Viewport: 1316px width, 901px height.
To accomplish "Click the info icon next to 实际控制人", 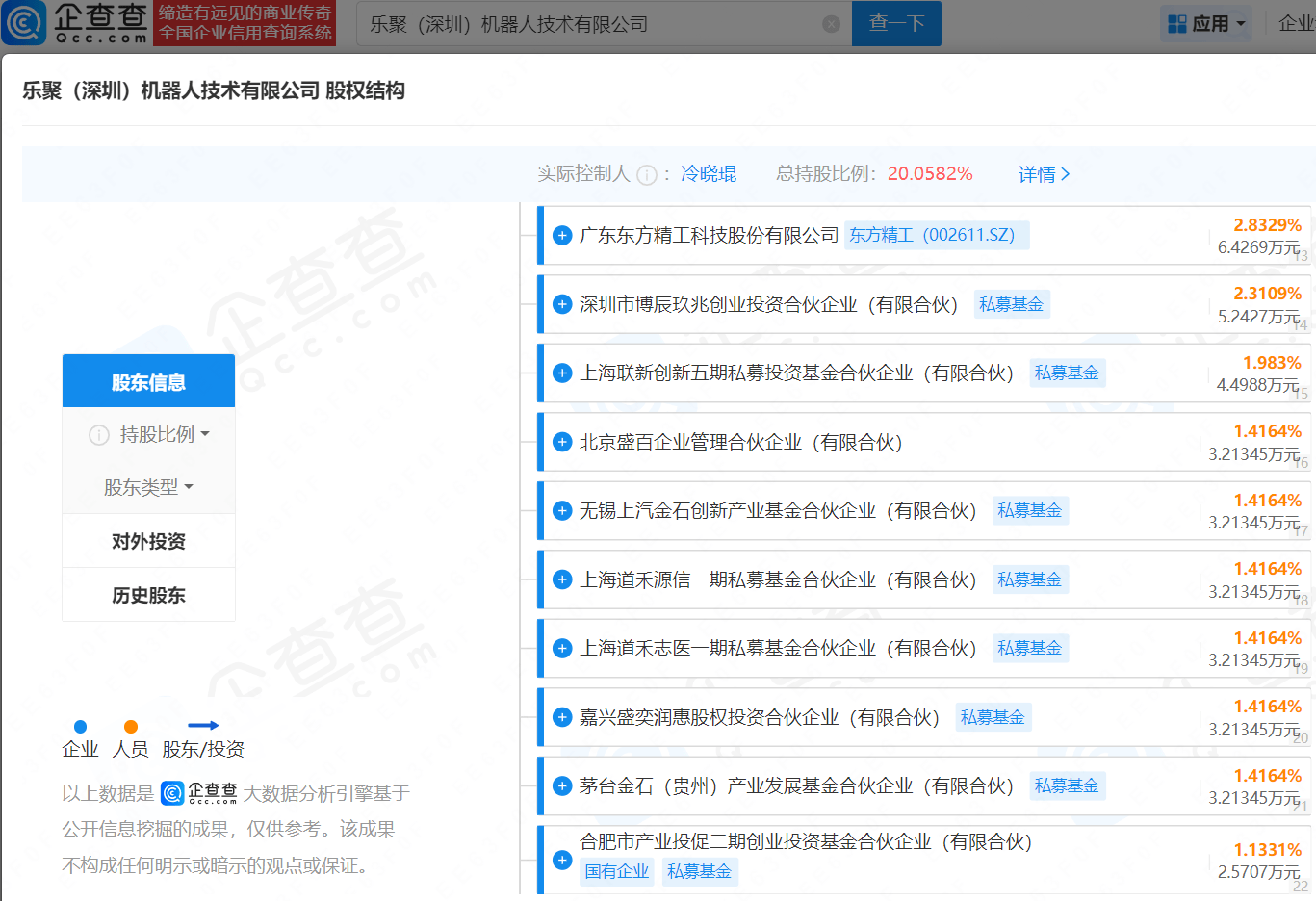I will [x=647, y=175].
